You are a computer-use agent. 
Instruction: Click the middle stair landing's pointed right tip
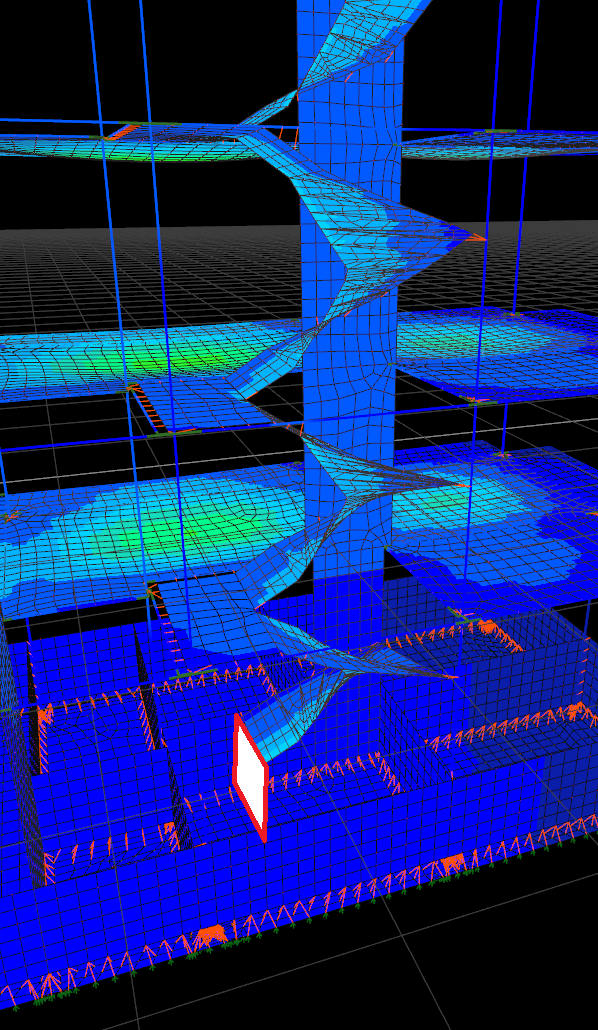(459, 485)
